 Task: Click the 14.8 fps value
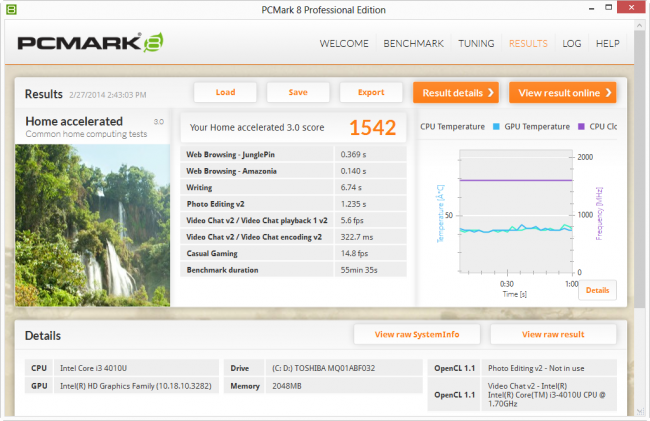click(x=354, y=253)
